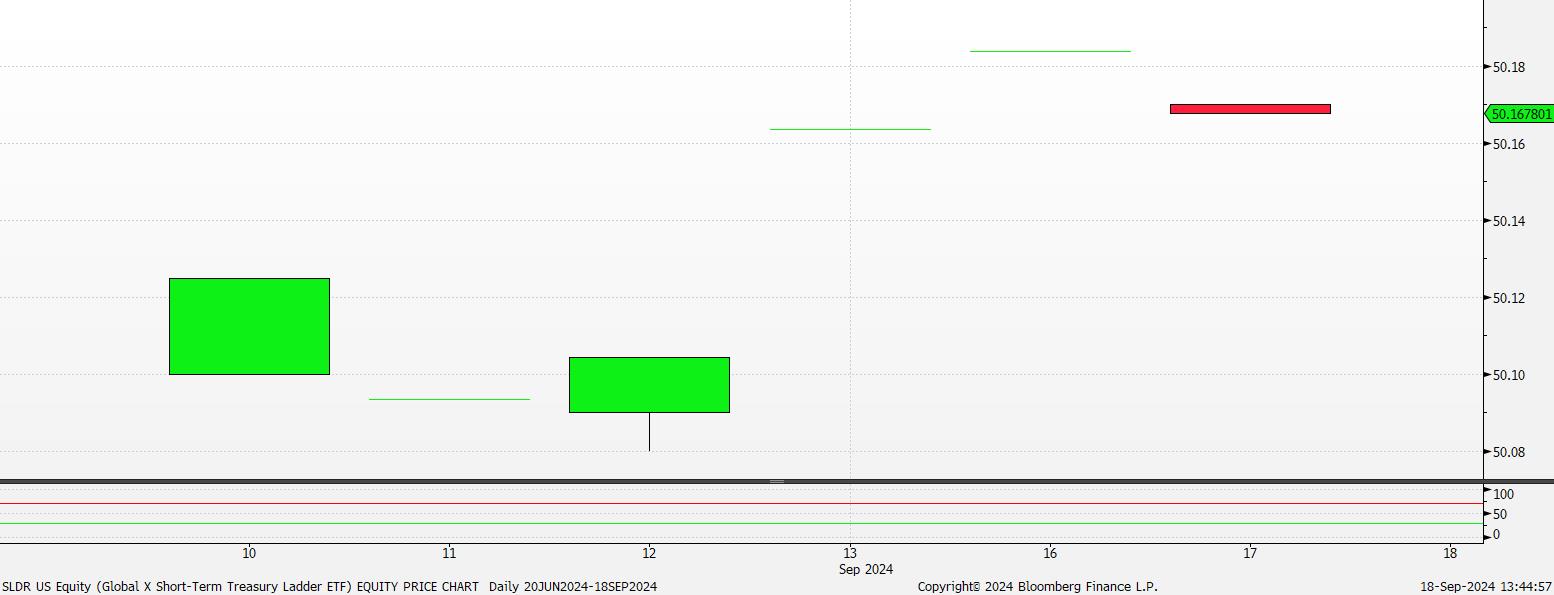Click date label 12 on the time axis
Viewport: 1554px width, 595px height.
coord(649,553)
